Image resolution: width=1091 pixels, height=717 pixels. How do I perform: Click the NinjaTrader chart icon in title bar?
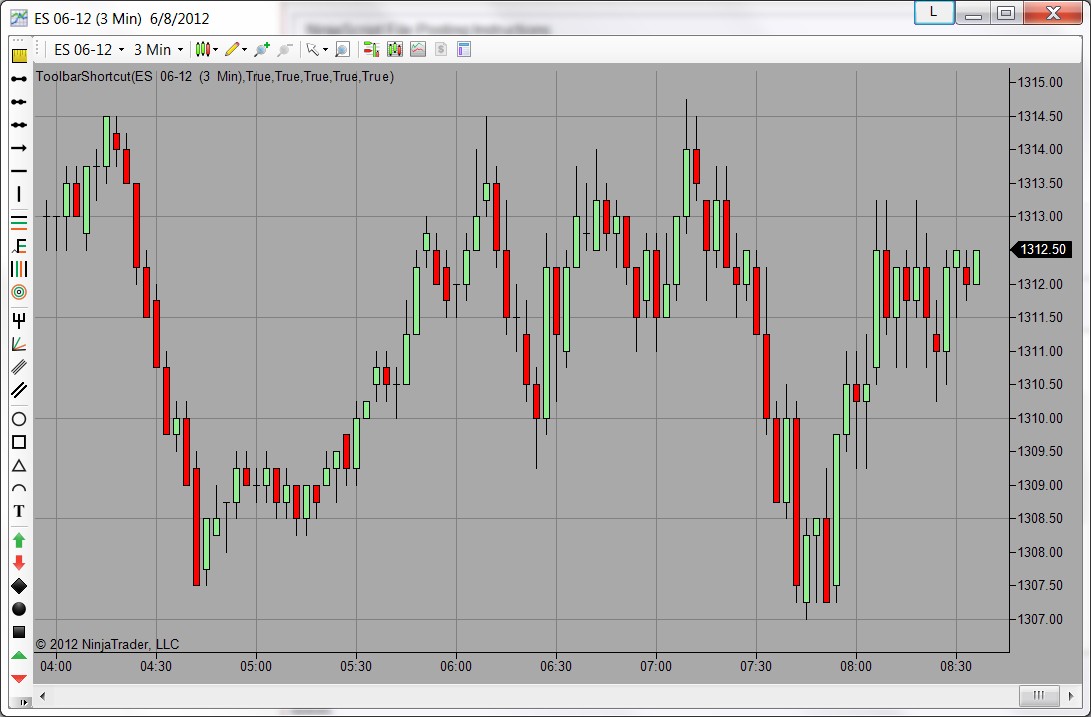[x=19, y=18]
